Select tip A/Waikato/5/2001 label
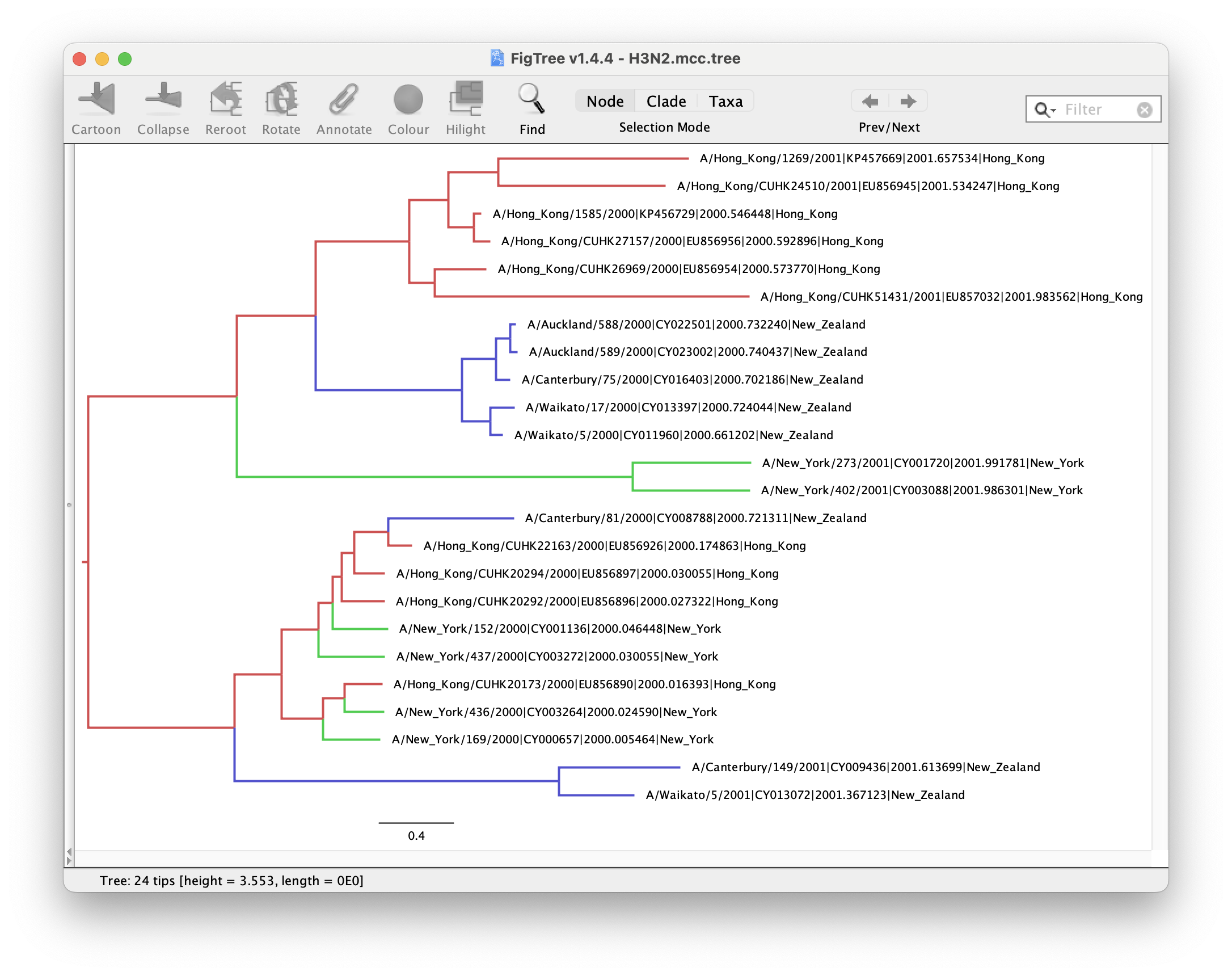This screenshot has height=976, width=1232. tap(805, 796)
